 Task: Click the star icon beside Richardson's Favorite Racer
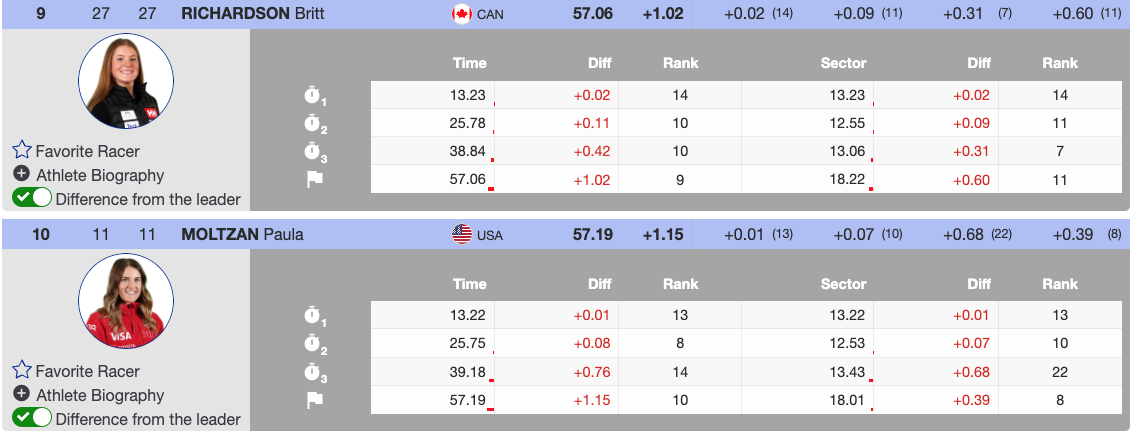(22, 151)
